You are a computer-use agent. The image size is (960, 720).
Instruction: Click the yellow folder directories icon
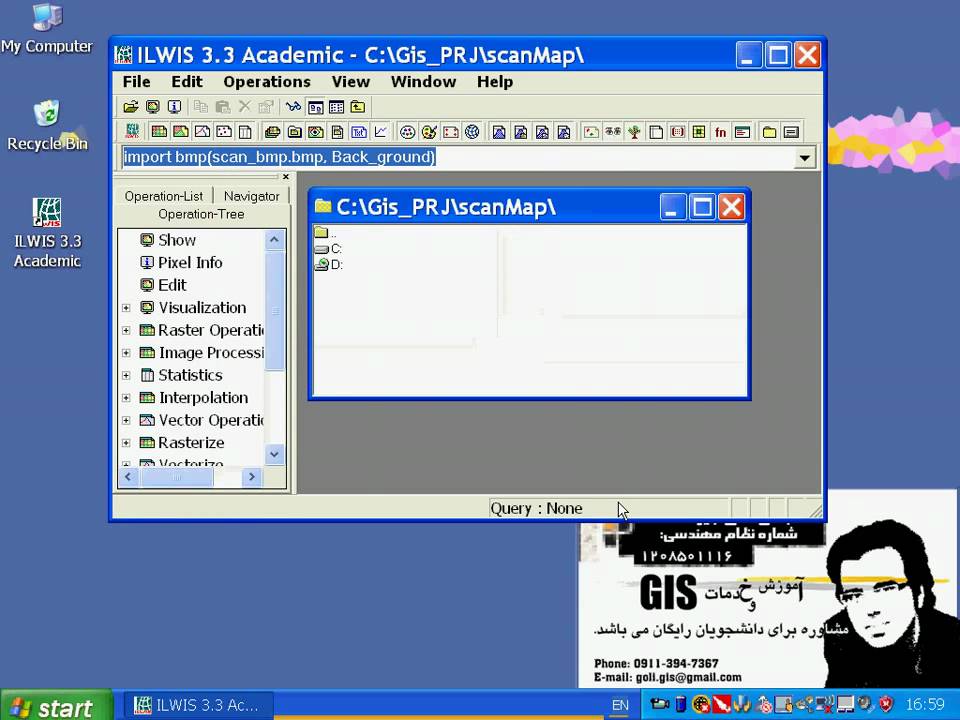click(x=770, y=132)
